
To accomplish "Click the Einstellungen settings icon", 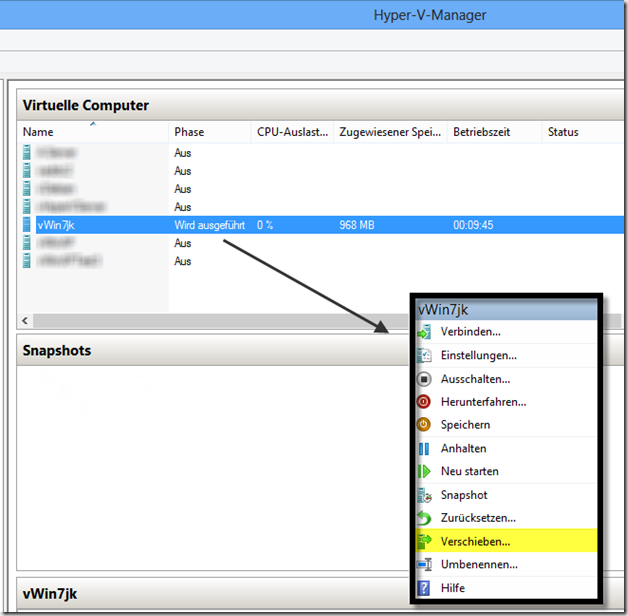I will pos(424,355).
